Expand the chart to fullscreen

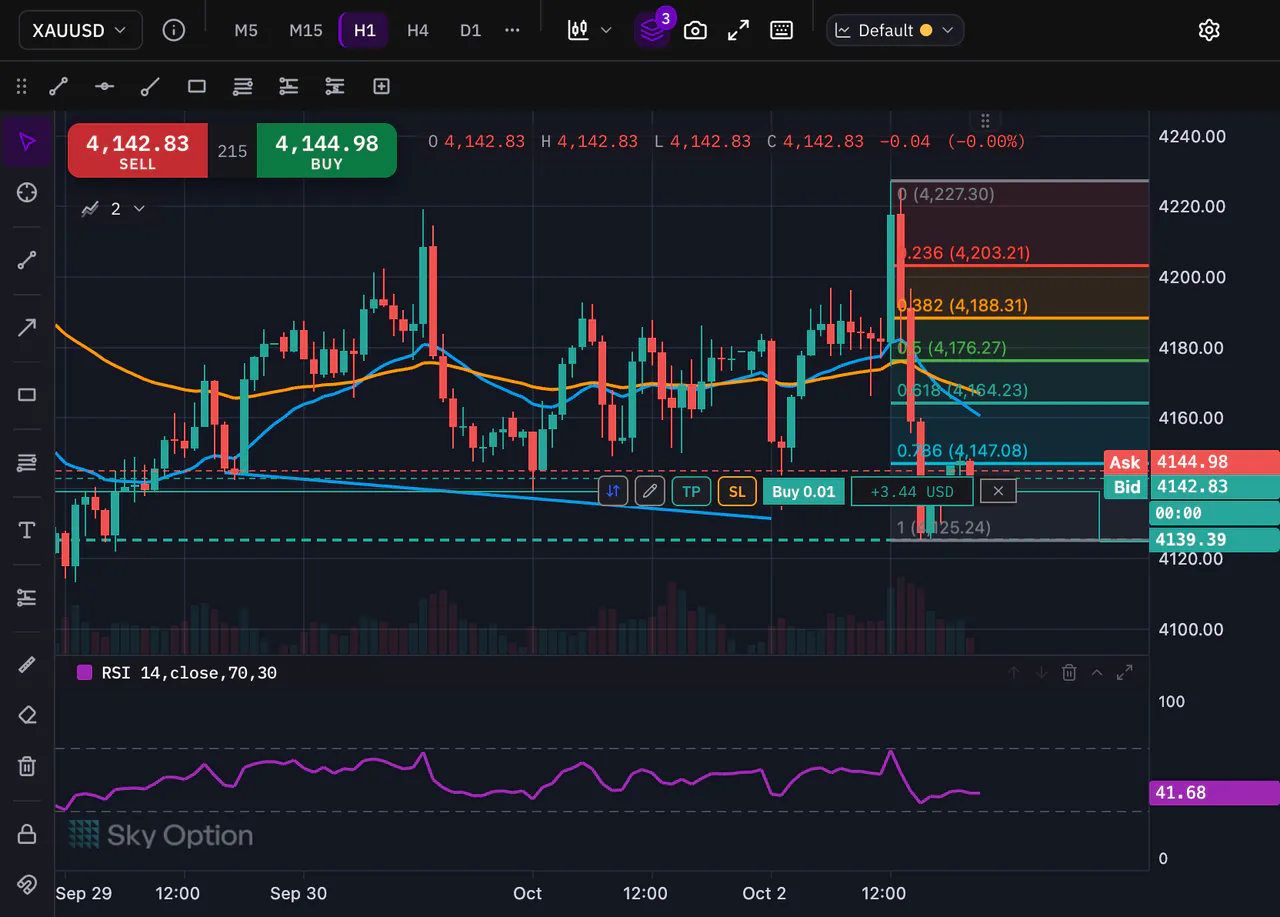[x=738, y=30]
